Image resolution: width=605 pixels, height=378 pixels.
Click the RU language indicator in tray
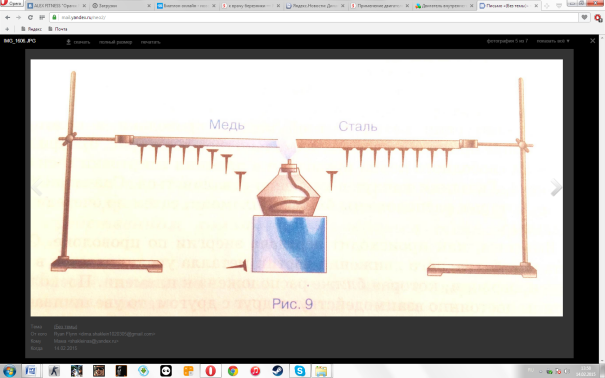click(531, 370)
